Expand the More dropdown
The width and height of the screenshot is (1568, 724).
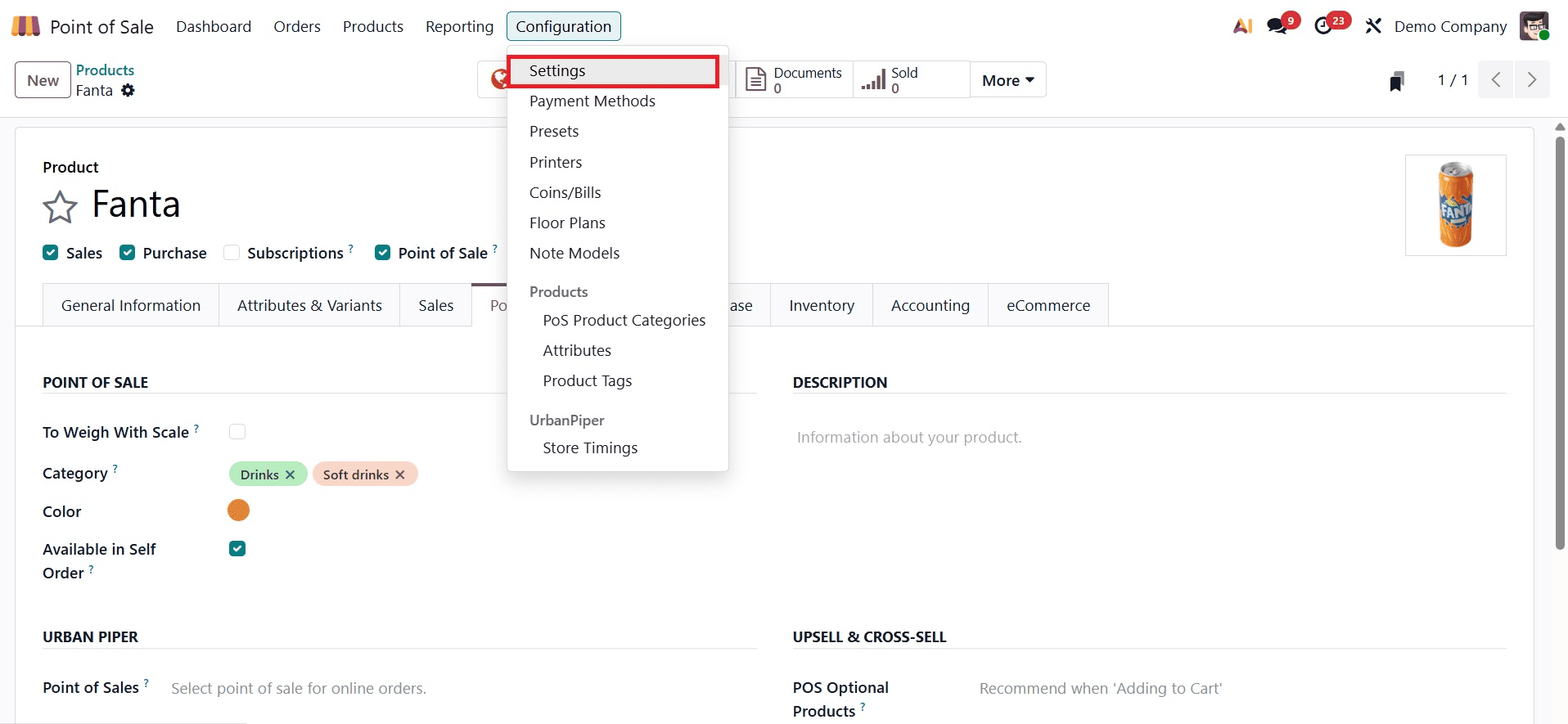(x=1008, y=80)
